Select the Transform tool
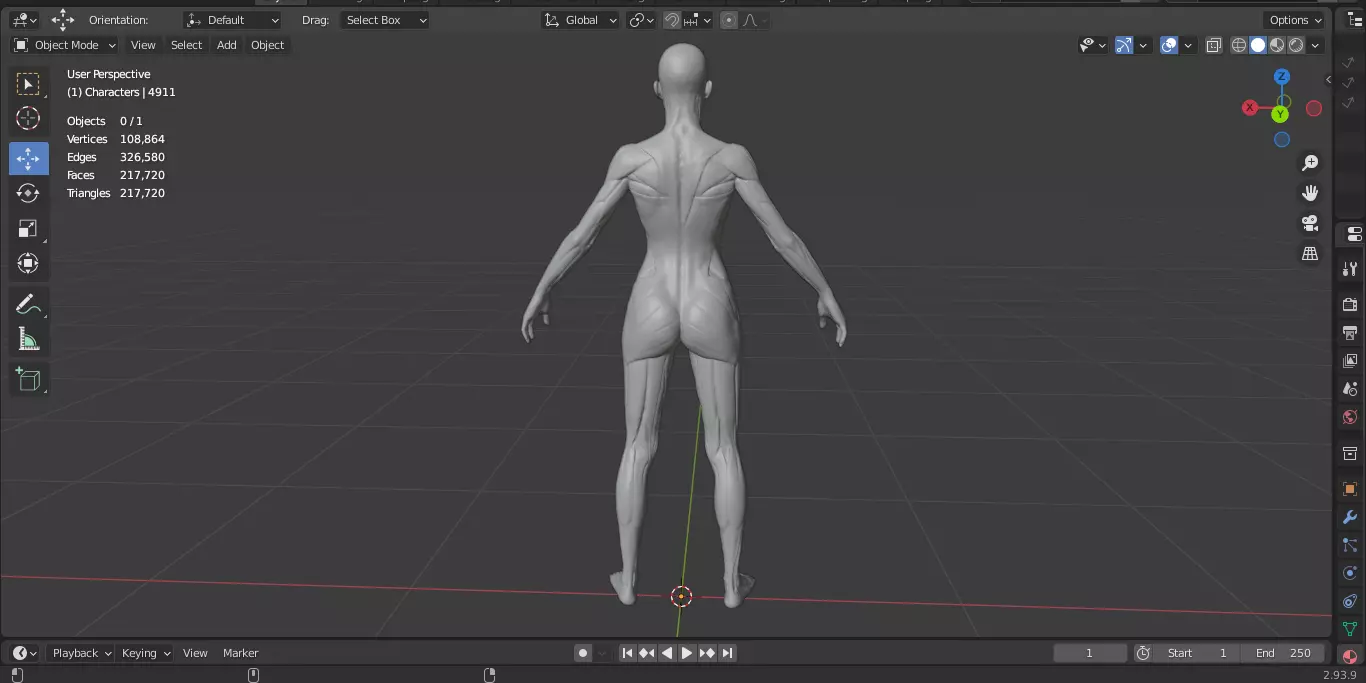1366x683 pixels. click(28, 263)
